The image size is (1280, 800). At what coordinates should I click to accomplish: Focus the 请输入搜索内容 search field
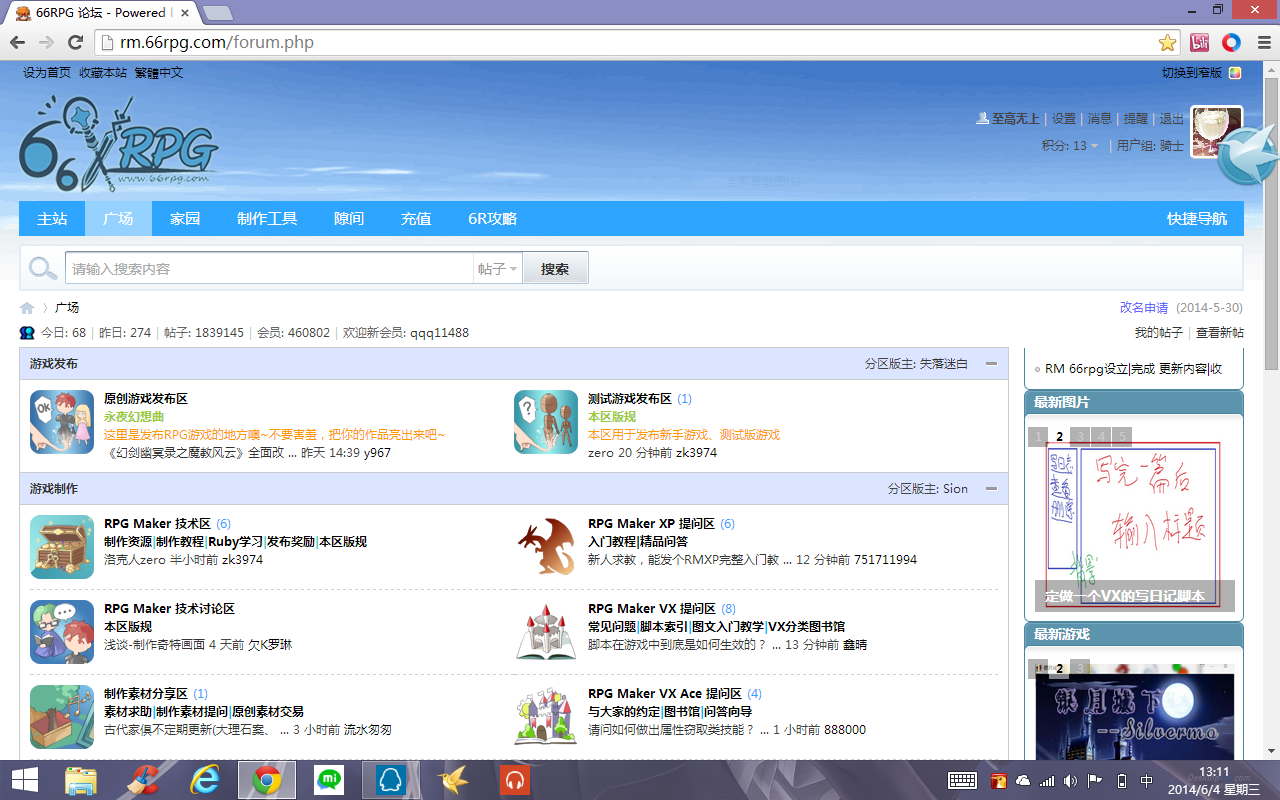click(269, 269)
